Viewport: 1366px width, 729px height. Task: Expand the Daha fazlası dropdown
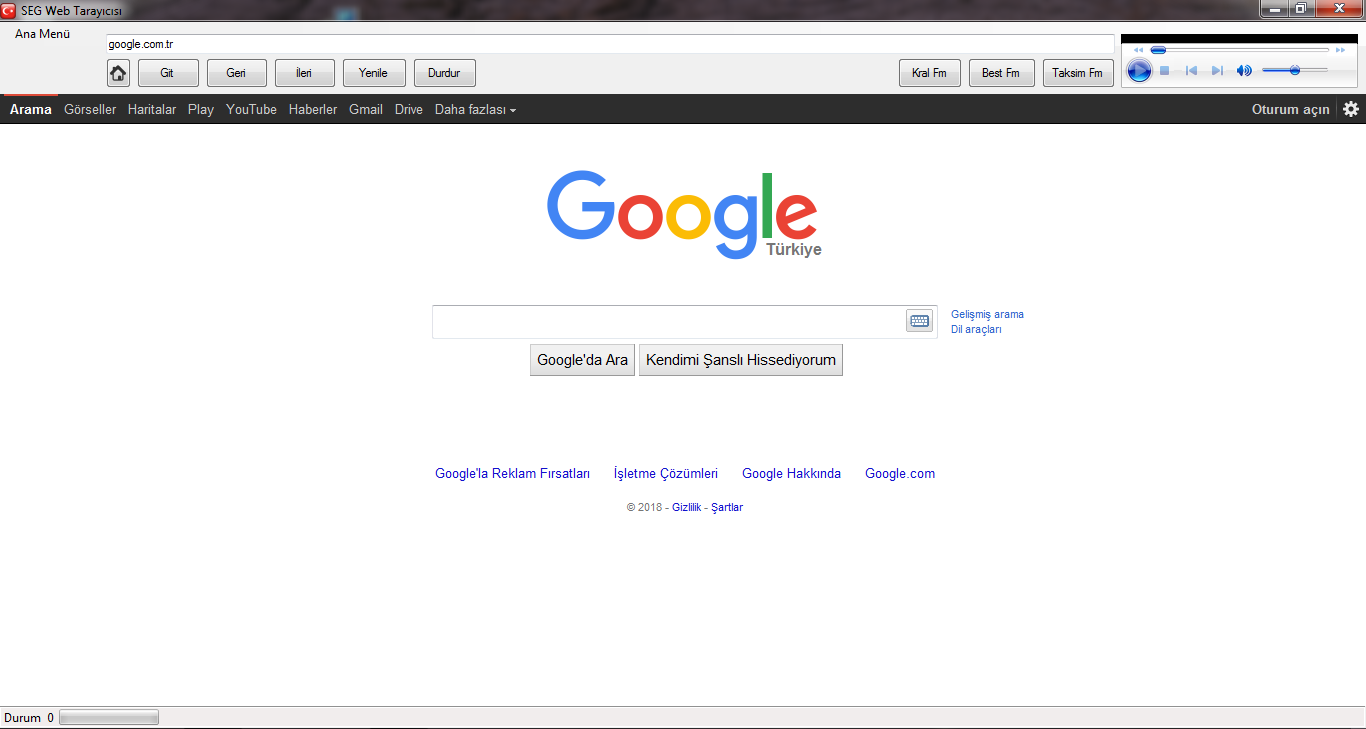[x=475, y=110]
